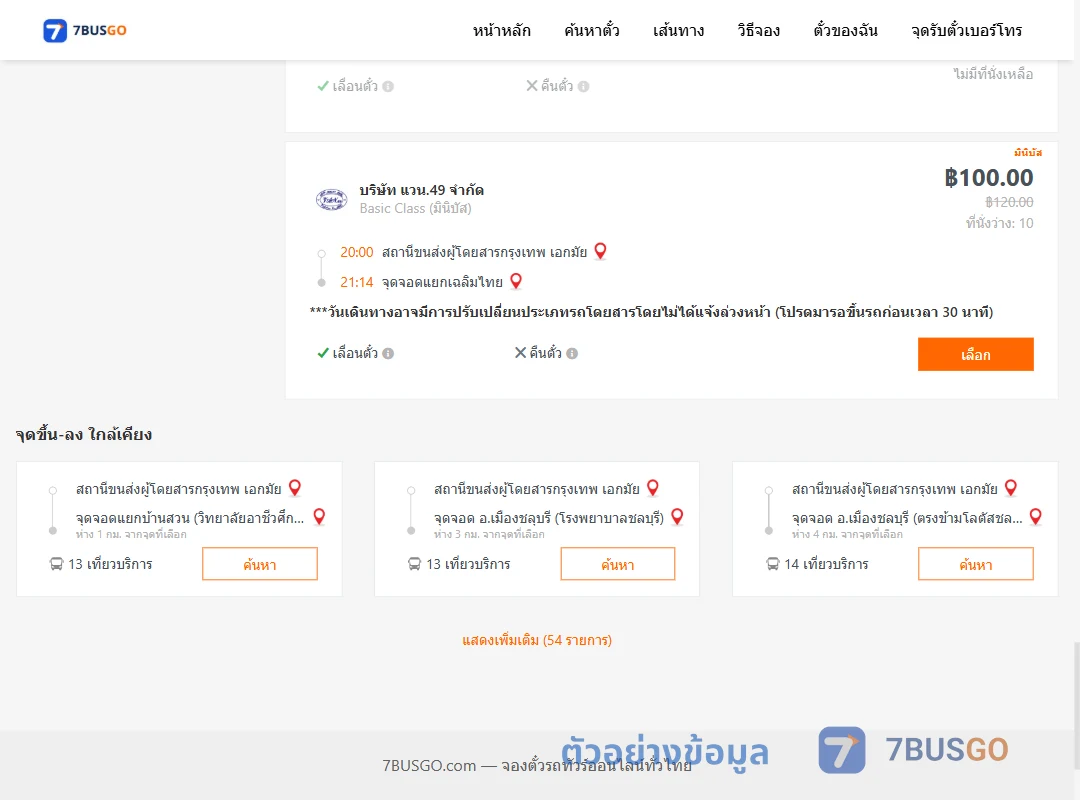Show map pin for จุดจอดแยกเฉลิมไทย at 21:14
The height and width of the screenshot is (800, 1080).
click(516, 280)
